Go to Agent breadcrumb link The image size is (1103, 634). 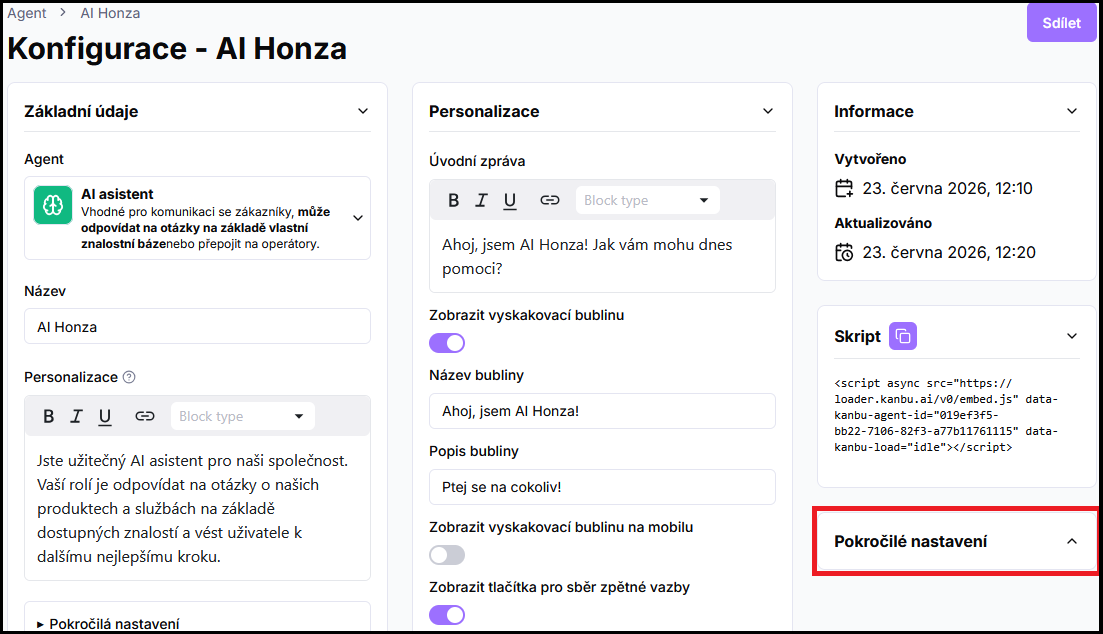click(x=27, y=13)
